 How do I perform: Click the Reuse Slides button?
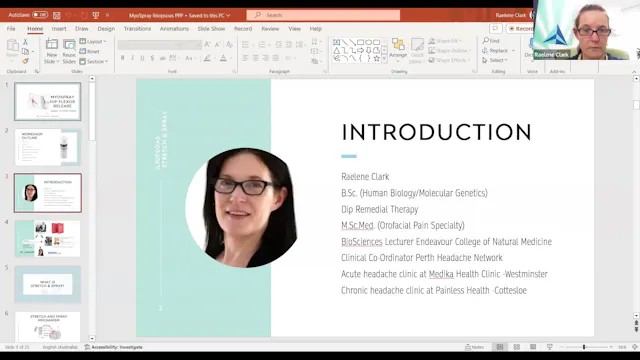[69, 51]
